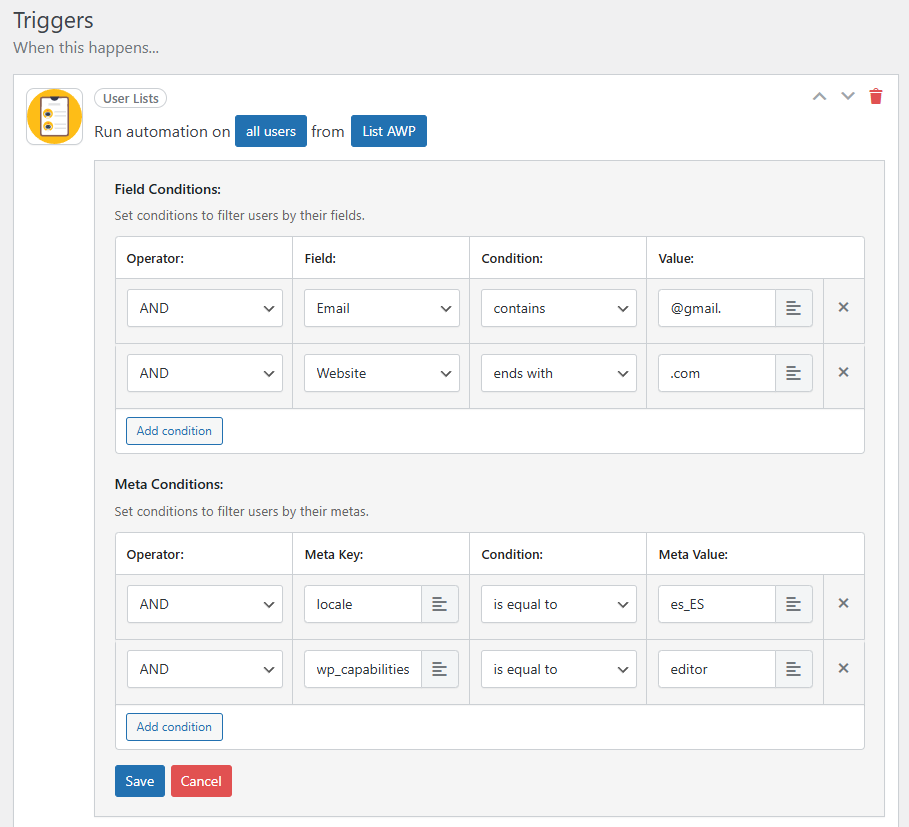
Task: Click the 'Triggers' page heading
Action: point(53,20)
